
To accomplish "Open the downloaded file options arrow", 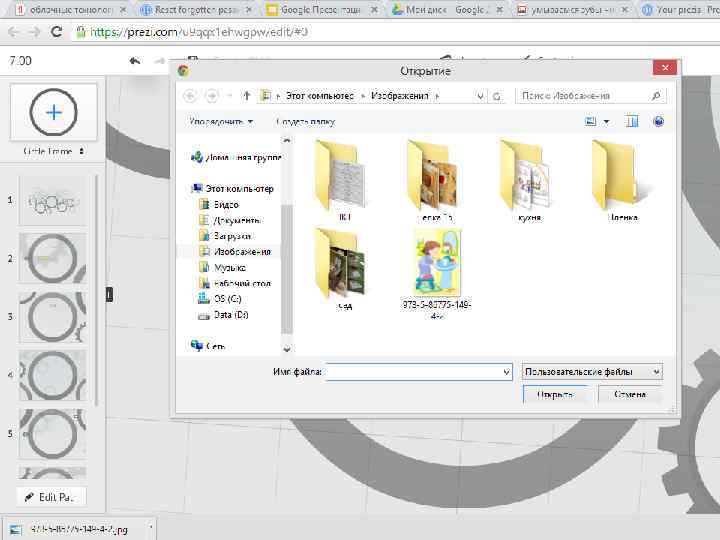I will (150, 529).
